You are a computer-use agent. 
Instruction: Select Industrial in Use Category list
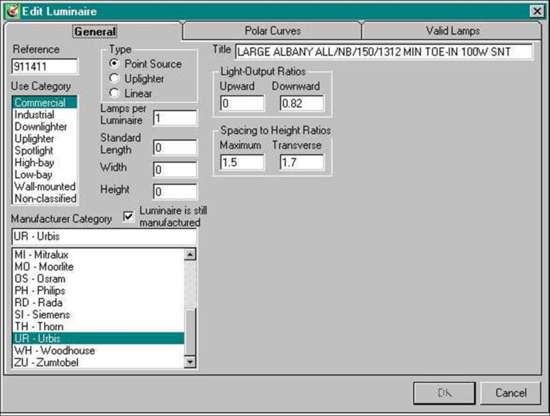pyautogui.click(x=45, y=115)
